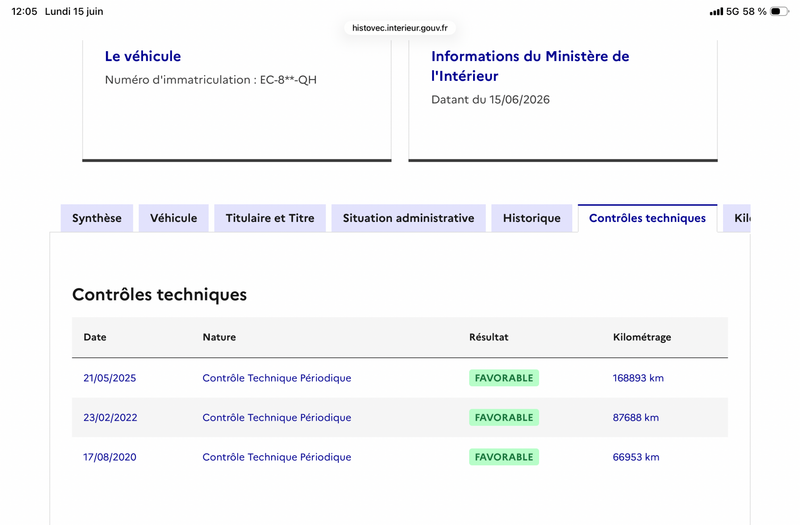800x525 pixels.
Task: Open the Synthèse tab
Action: pos(96,218)
